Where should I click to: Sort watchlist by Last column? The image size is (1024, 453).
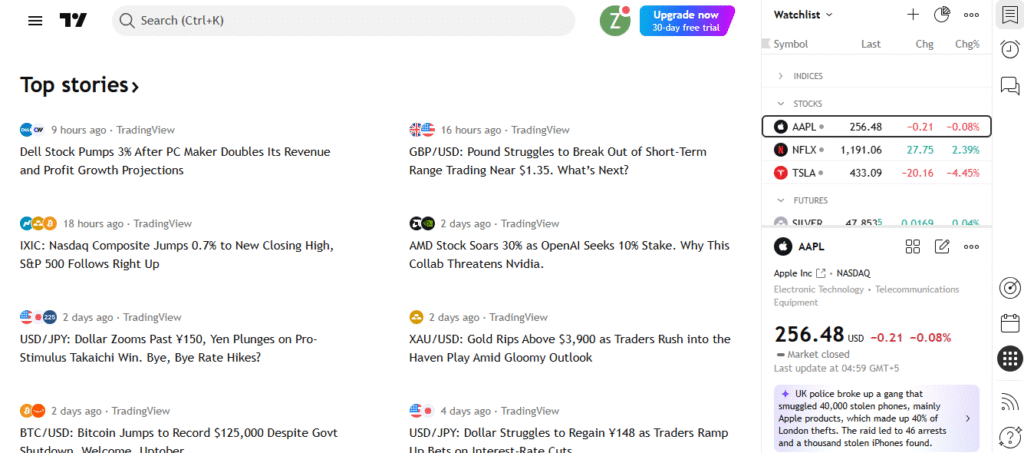(x=871, y=44)
